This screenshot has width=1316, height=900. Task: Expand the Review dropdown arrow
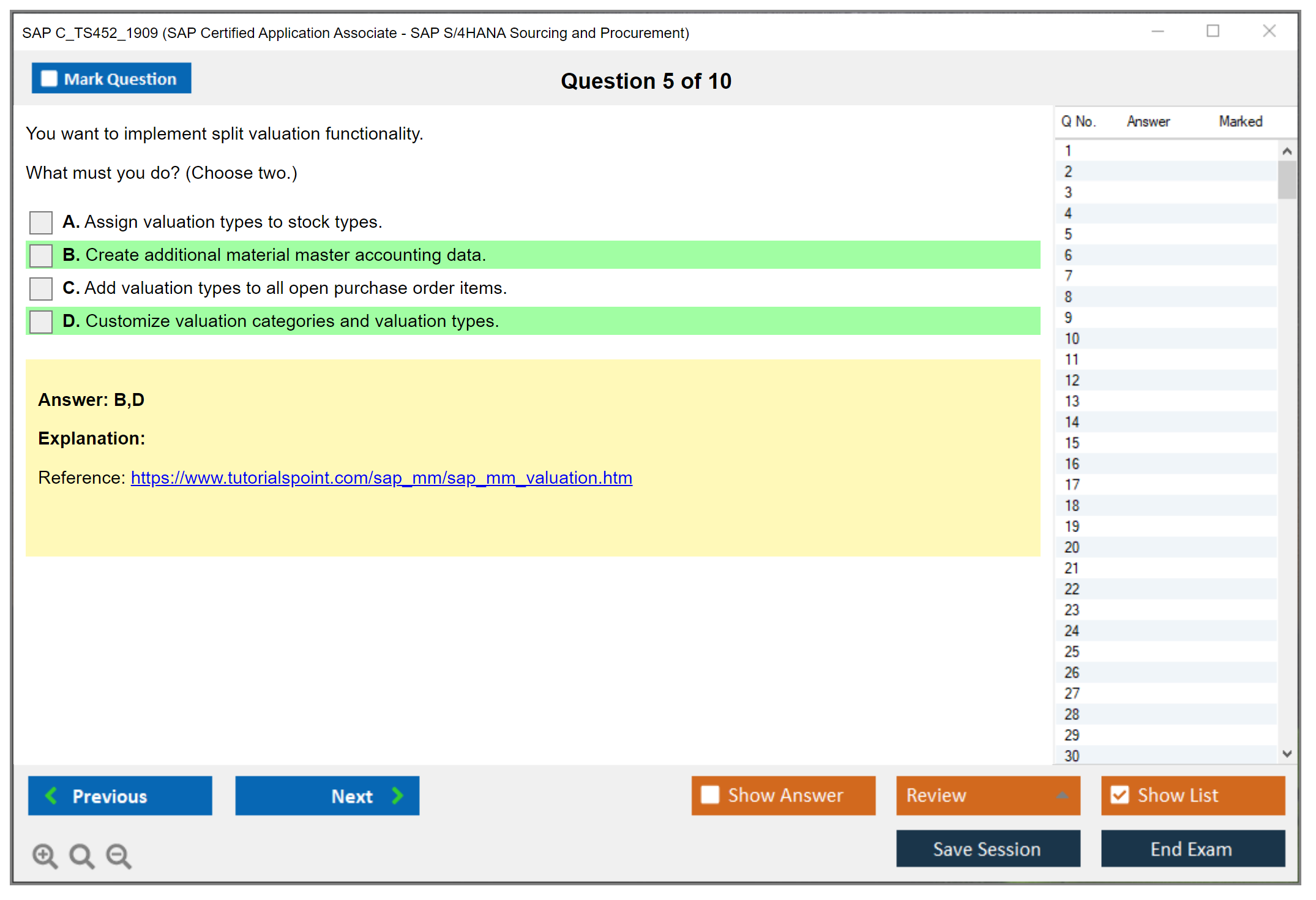click(x=1062, y=795)
